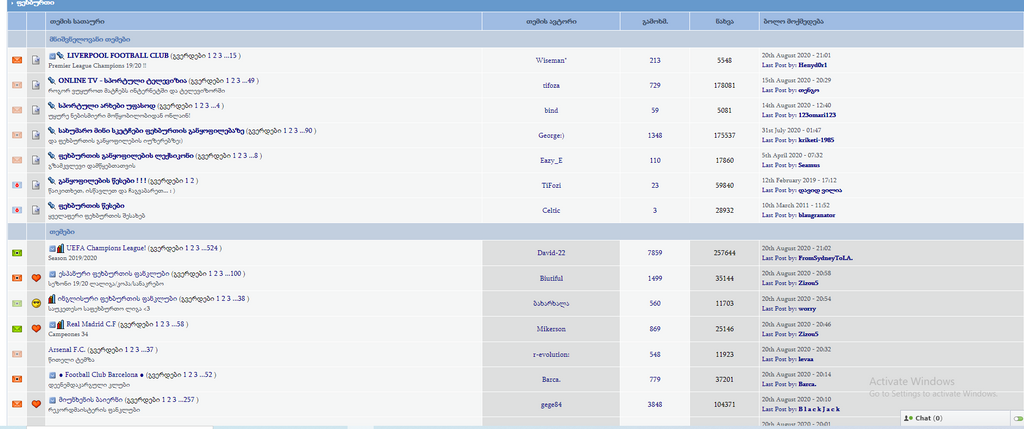
Task: Click the document icon in the Eazy_E topic row
Action: coord(37,160)
